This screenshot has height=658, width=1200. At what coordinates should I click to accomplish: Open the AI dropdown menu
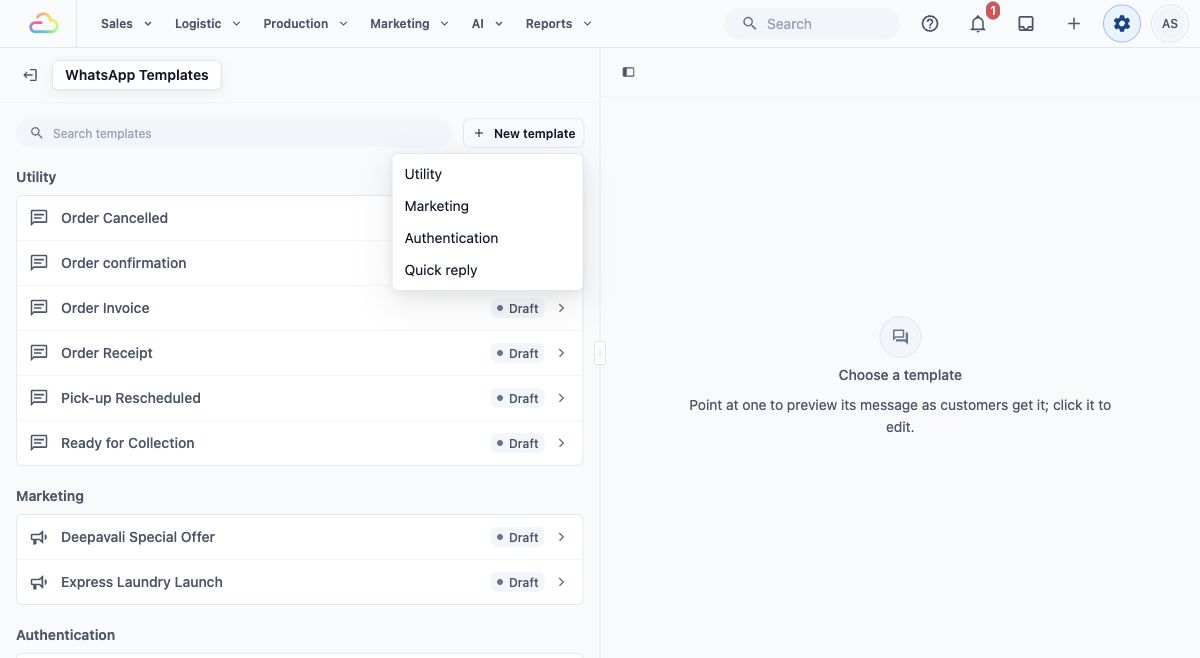(x=487, y=23)
